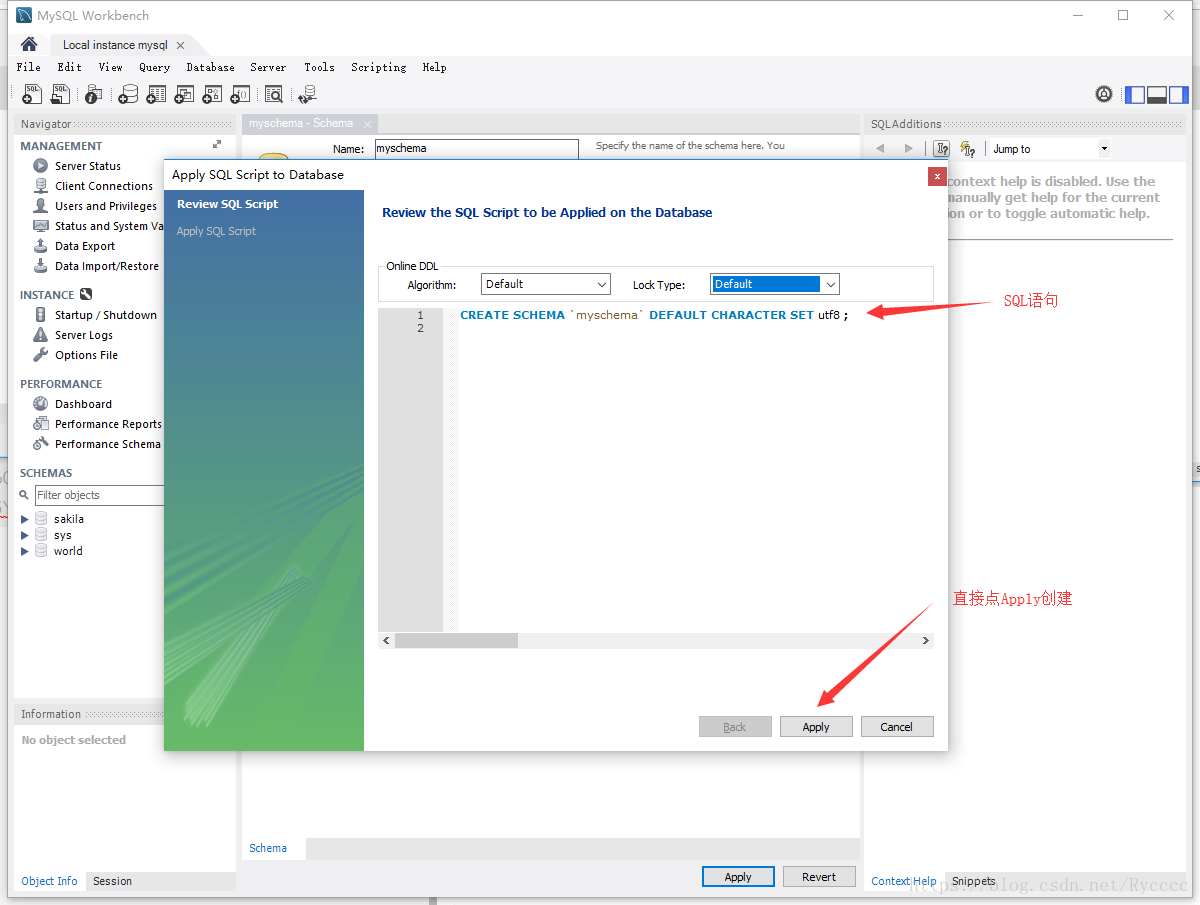
Task: Open the Scripting menu
Action: pyautogui.click(x=378, y=67)
